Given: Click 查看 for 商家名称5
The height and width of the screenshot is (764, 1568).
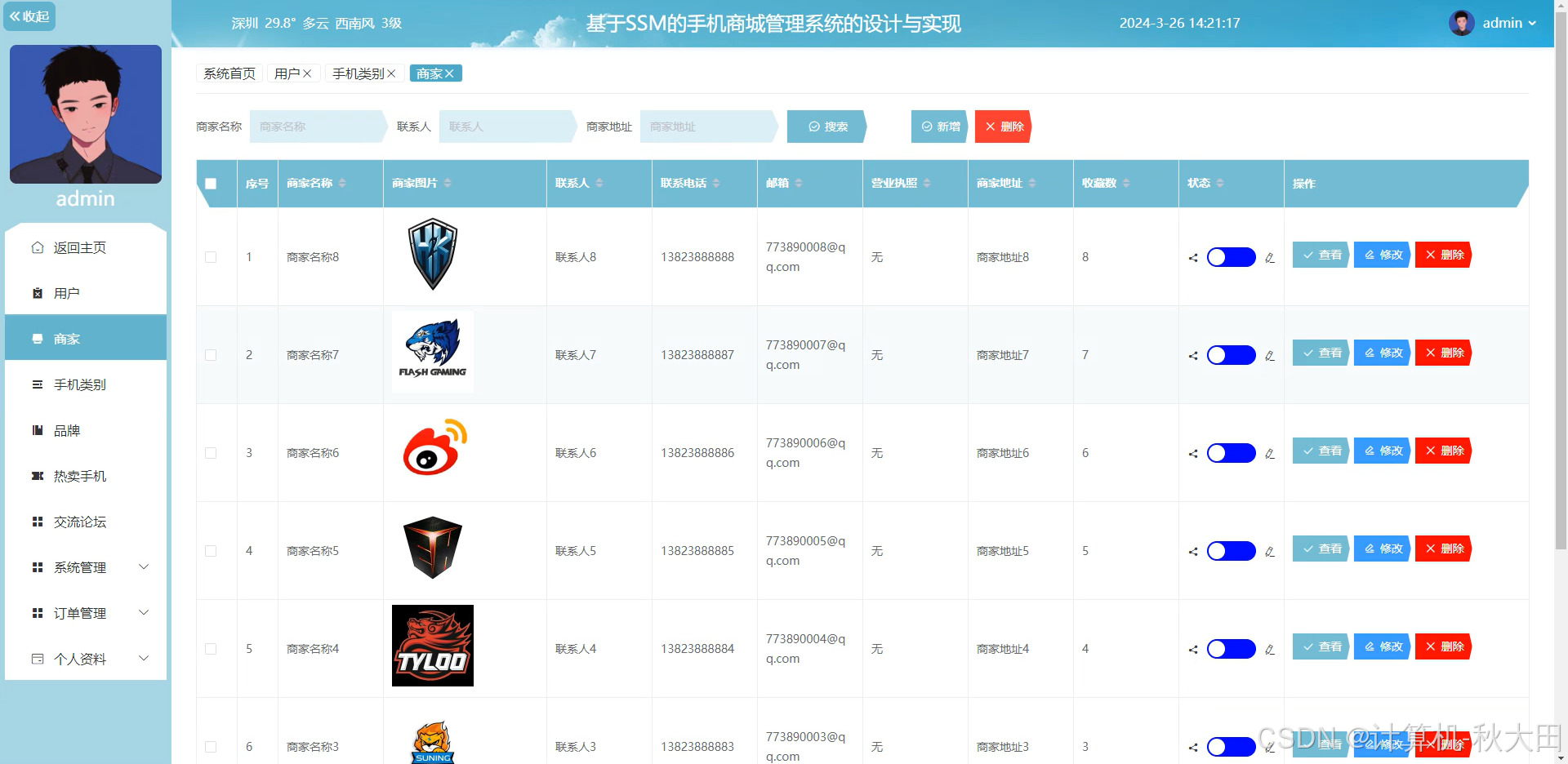Looking at the screenshot, I should coord(1320,549).
